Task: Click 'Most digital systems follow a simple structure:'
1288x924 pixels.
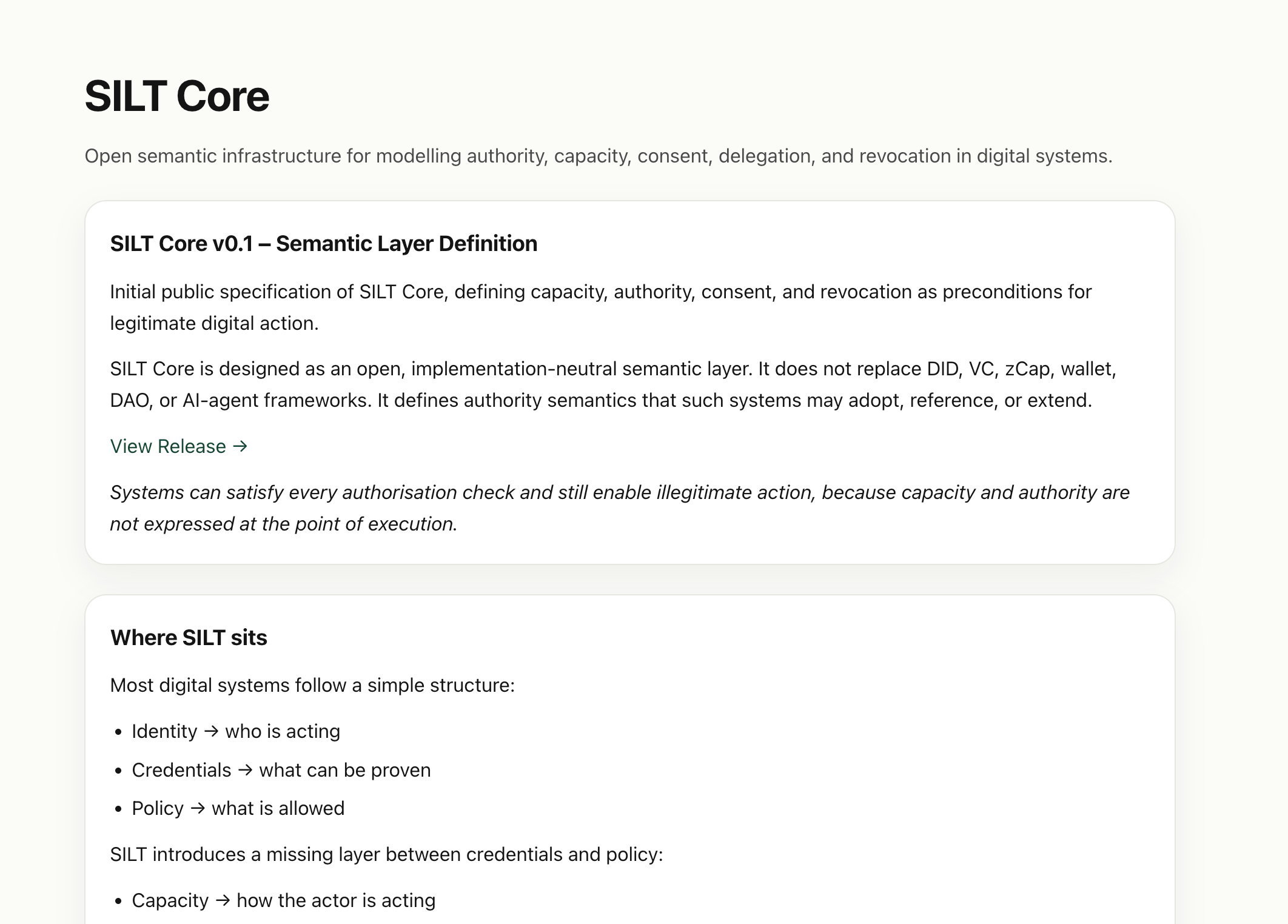Action: 312,685
